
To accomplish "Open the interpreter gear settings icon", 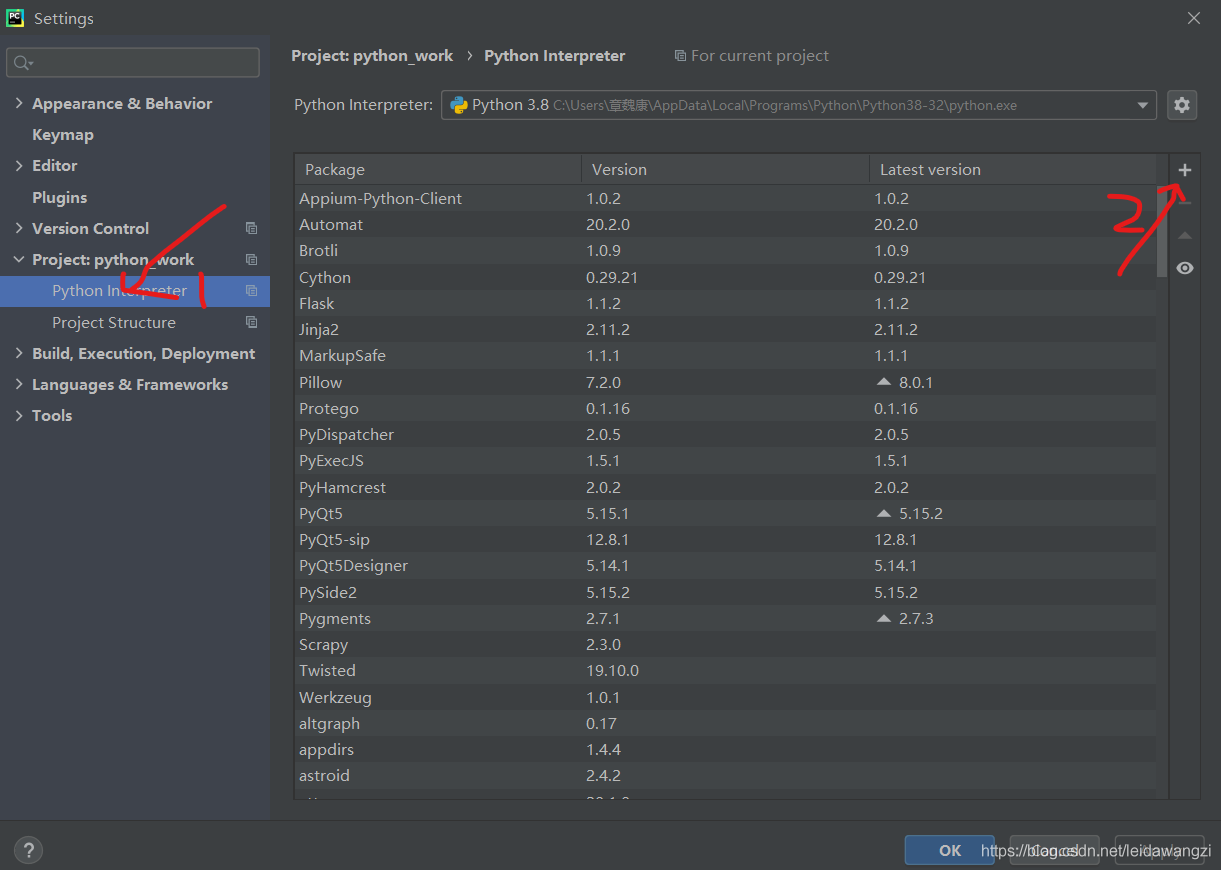I will [x=1182, y=105].
